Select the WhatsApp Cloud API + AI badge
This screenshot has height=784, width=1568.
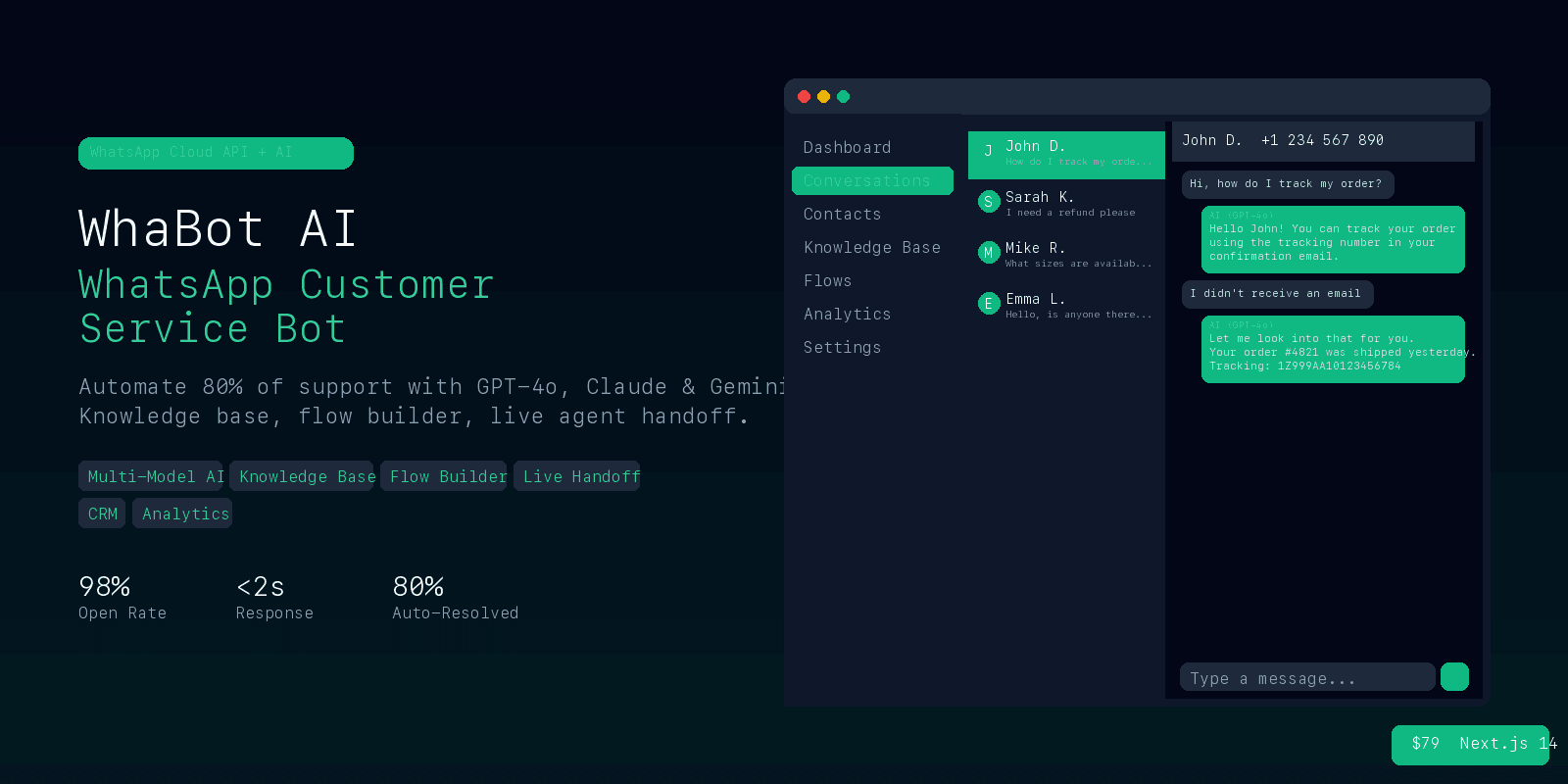[x=216, y=153]
